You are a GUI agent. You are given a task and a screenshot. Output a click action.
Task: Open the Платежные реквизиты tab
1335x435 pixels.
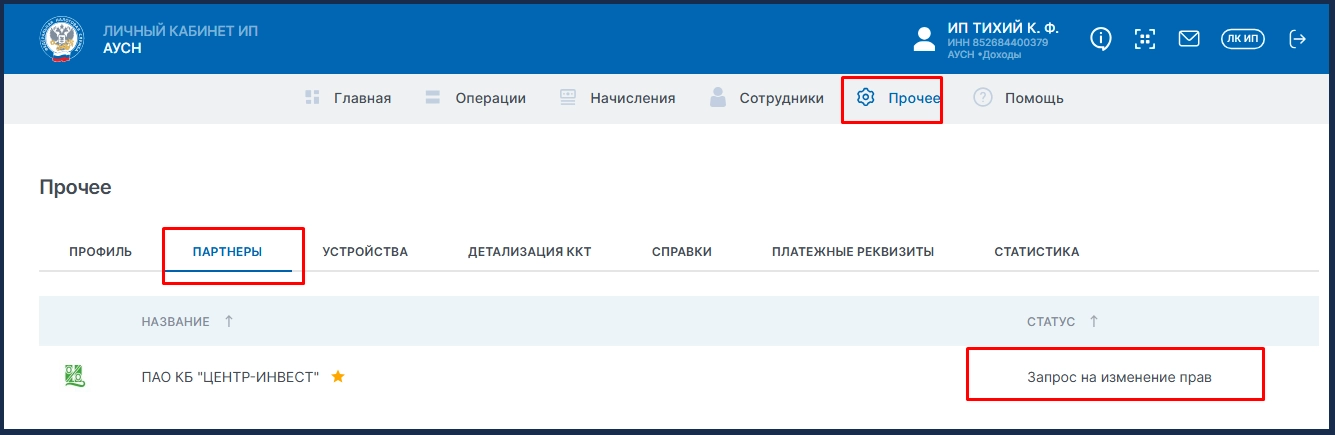click(852, 252)
